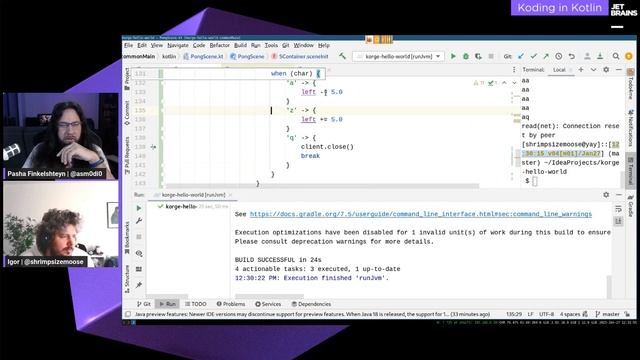Click the layout icon in Run panel sidebar
Image resolution: width=640 pixels, height=360 pixels.
(139, 269)
